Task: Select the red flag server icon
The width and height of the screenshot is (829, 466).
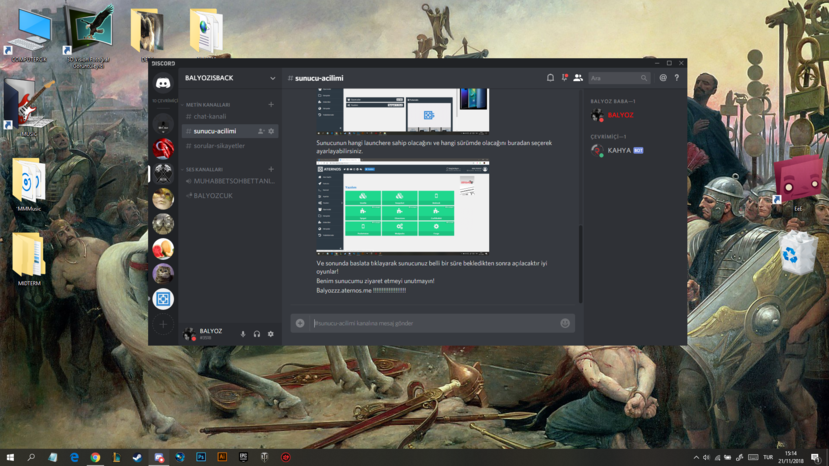Action: (163, 149)
